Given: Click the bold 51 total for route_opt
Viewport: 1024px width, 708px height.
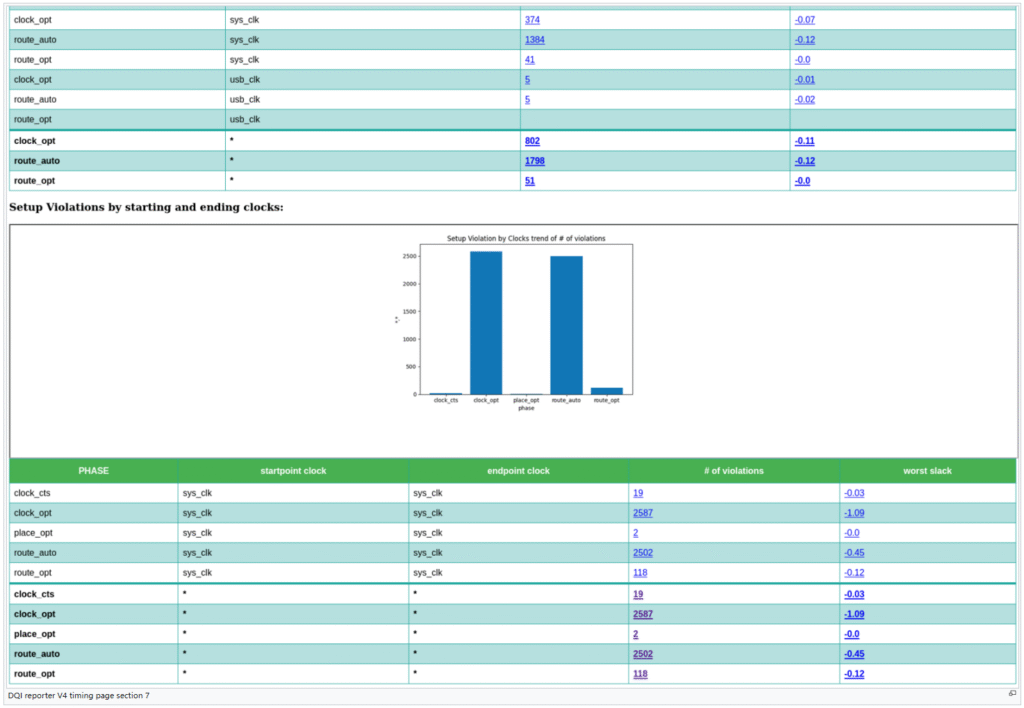Looking at the screenshot, I should click(x=529, y=181).
